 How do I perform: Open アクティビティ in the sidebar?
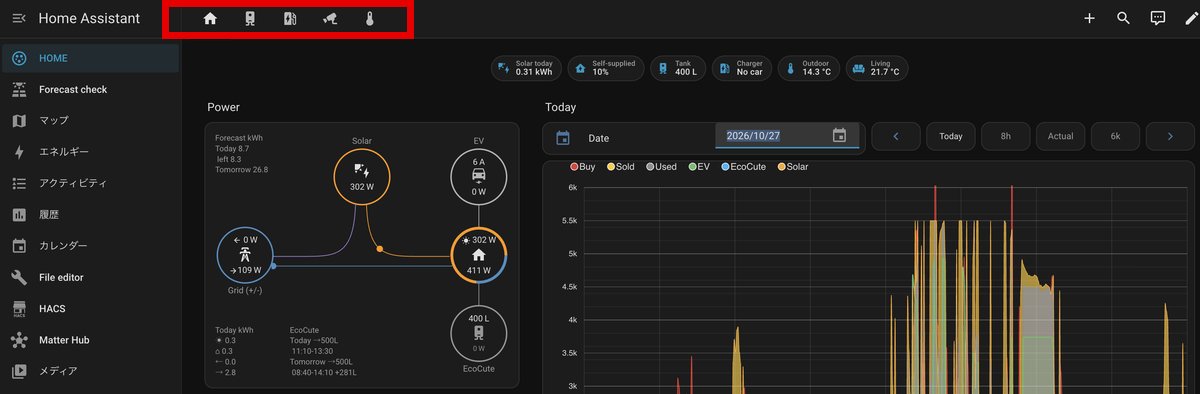(91, 183)
